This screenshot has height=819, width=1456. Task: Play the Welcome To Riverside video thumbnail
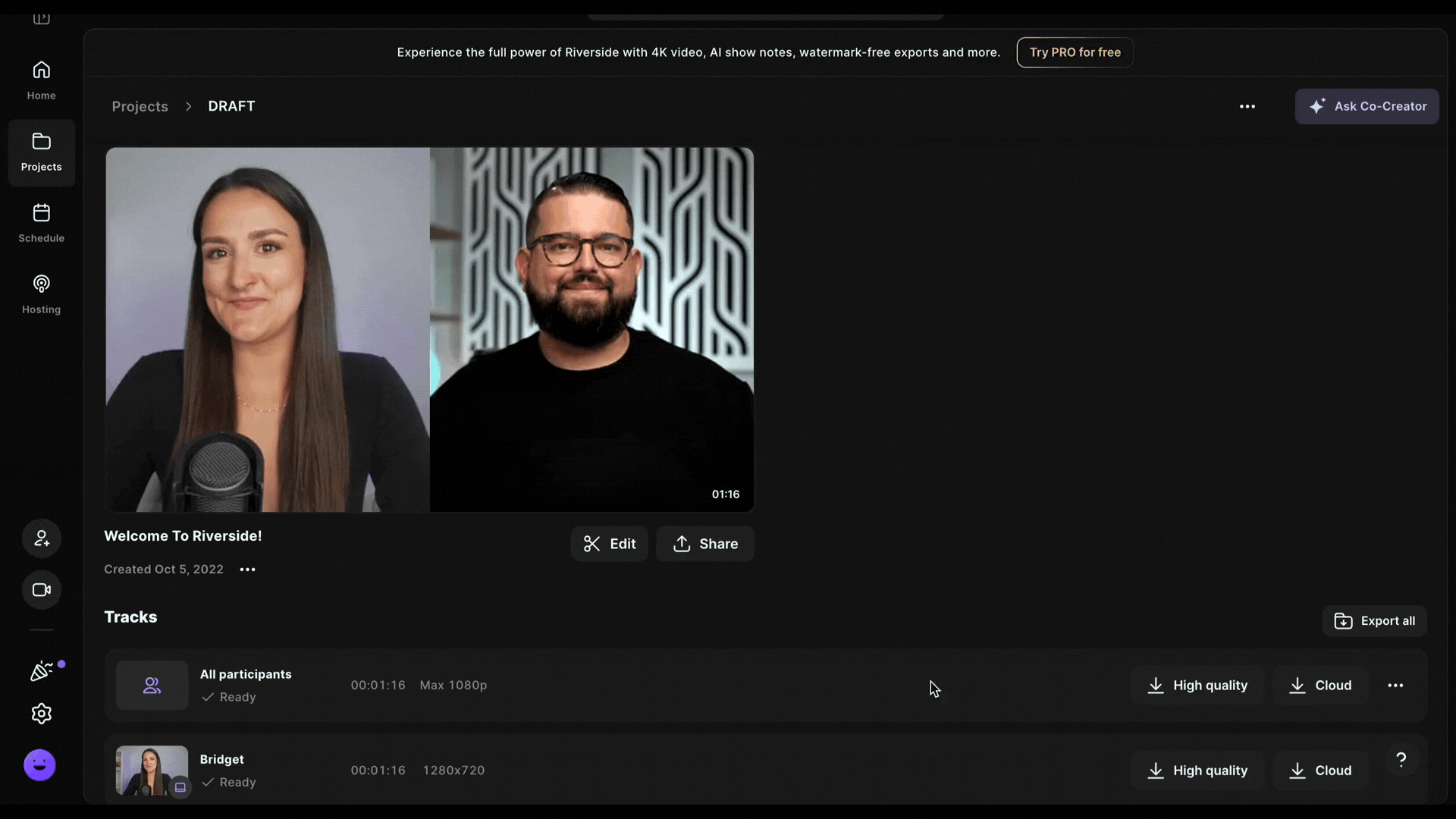pos(429,330)
